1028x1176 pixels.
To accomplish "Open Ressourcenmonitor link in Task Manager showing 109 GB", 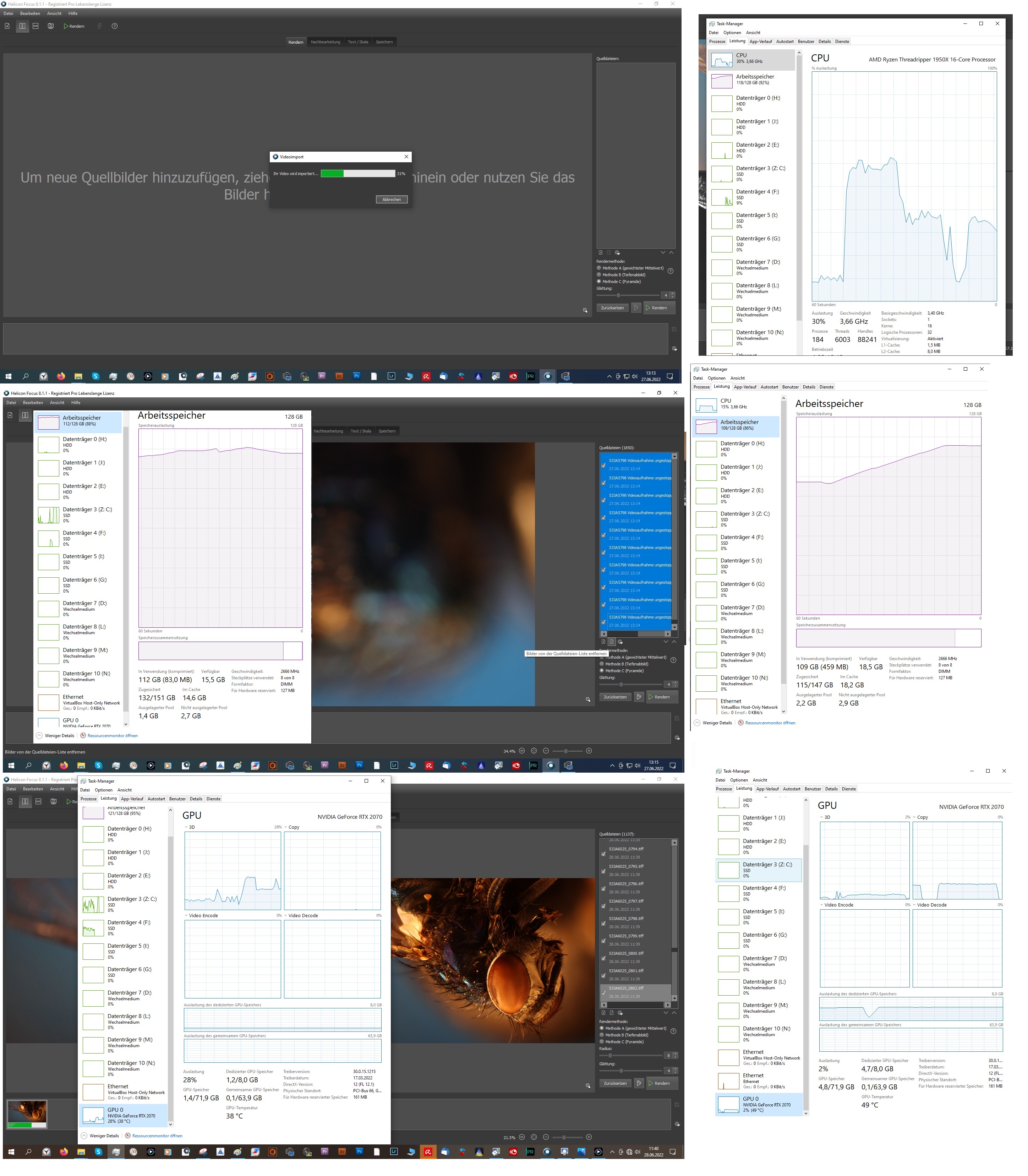I will (x=770, y=723).
